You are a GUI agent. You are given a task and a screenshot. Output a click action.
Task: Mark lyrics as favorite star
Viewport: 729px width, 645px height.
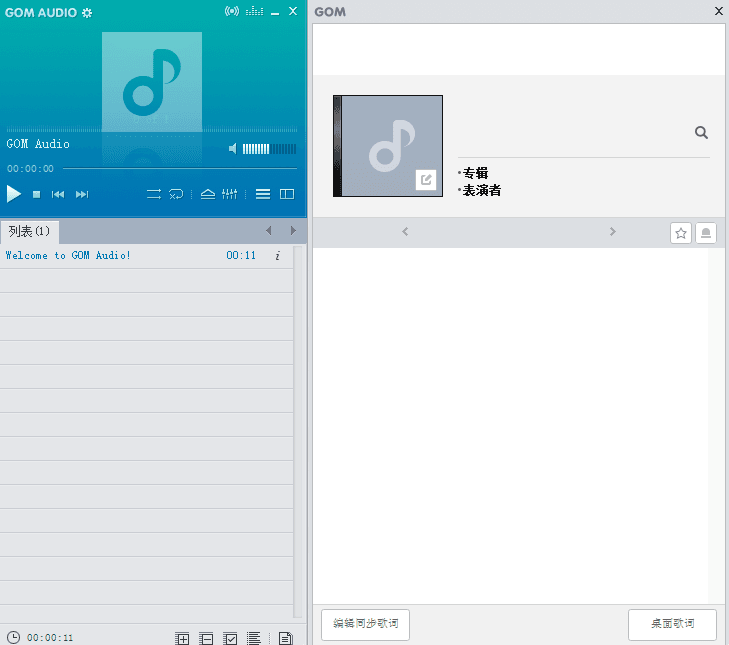click(x=681, y=233)
